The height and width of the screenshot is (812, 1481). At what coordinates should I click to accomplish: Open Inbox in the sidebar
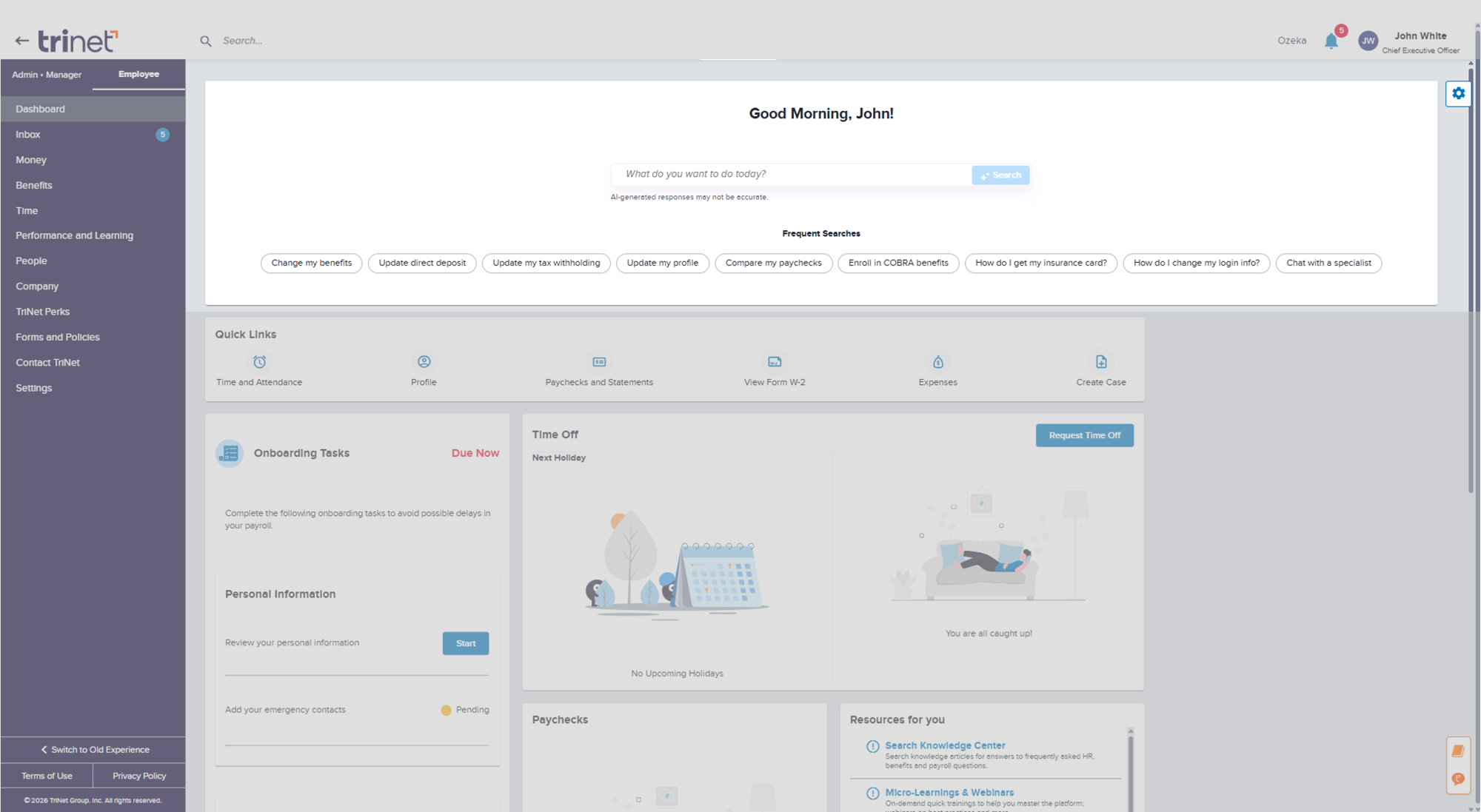point(28,135)
